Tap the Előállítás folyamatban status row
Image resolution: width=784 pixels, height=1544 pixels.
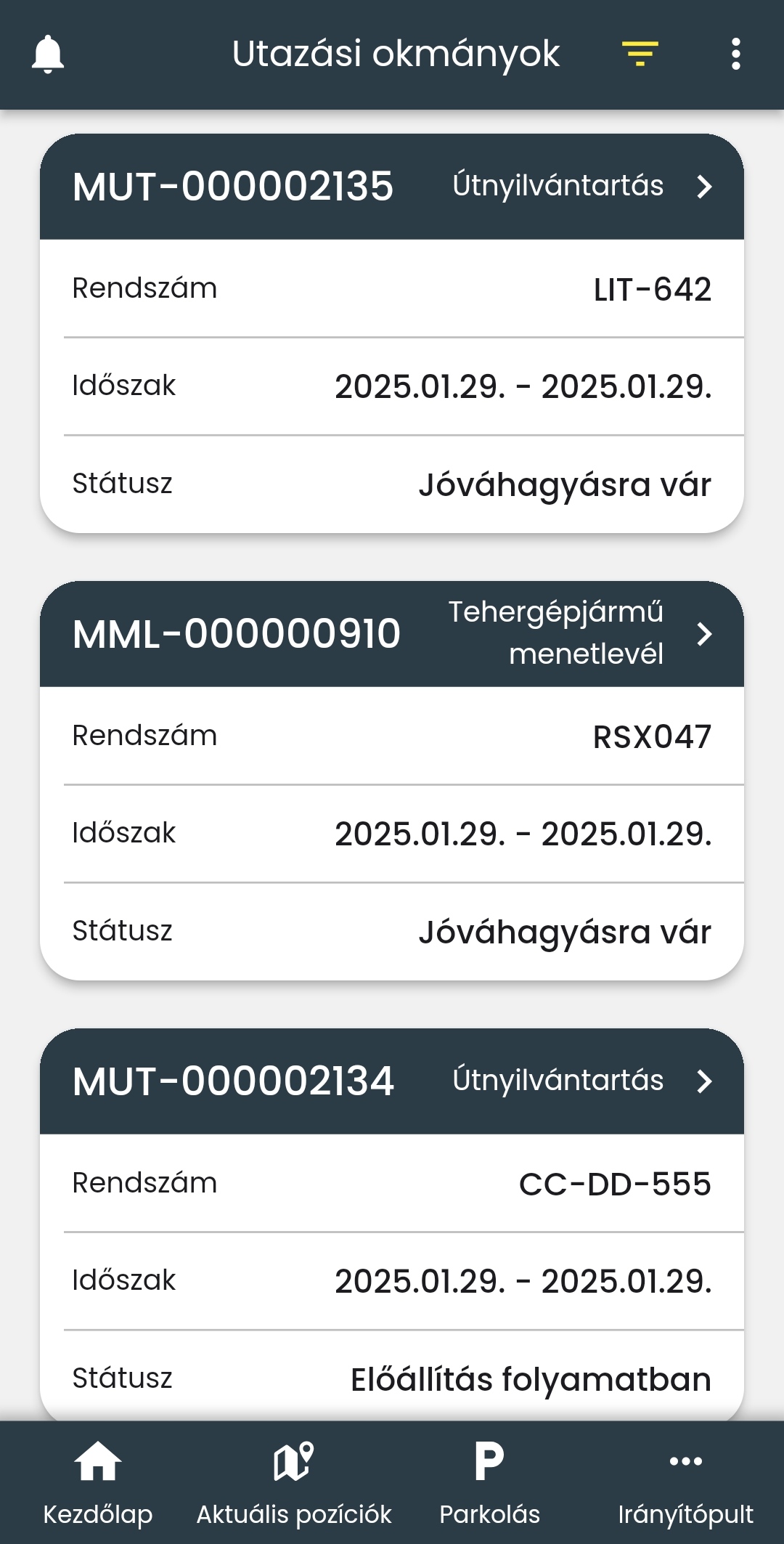[x=392, y=1378]
